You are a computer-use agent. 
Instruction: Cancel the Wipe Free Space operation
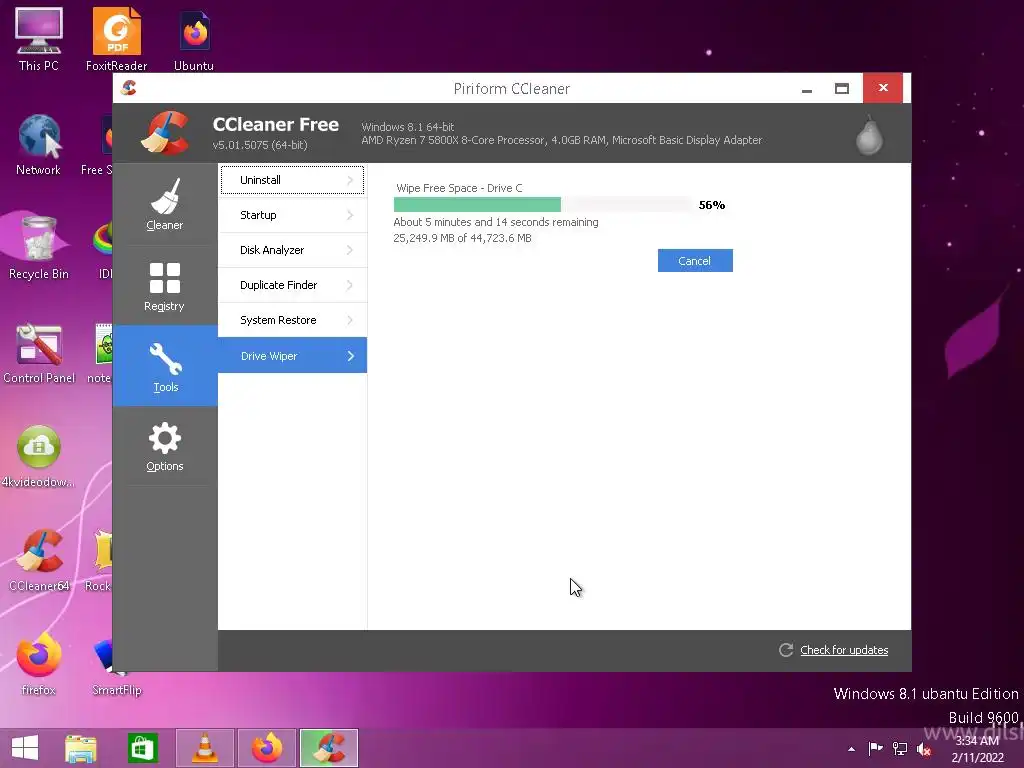tap(695, 261)
